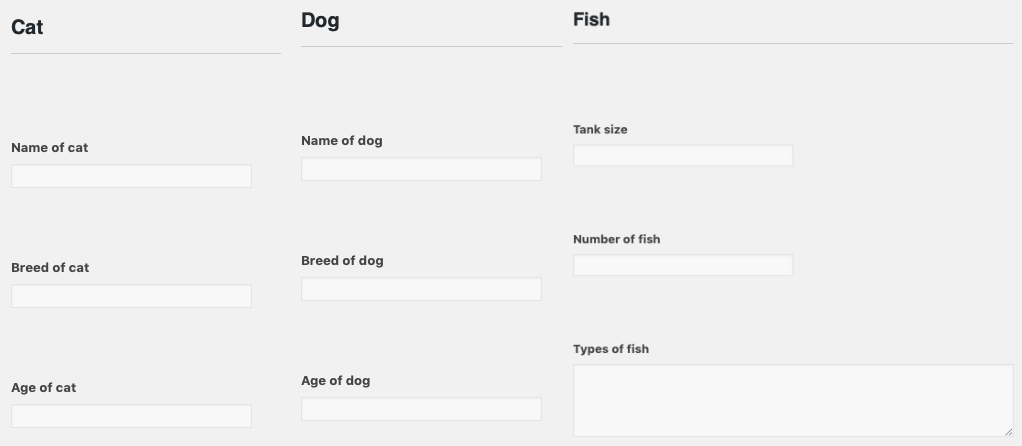1022x446 pixels.
Task: Focus the Breed of cat text box
Action: 131,296
